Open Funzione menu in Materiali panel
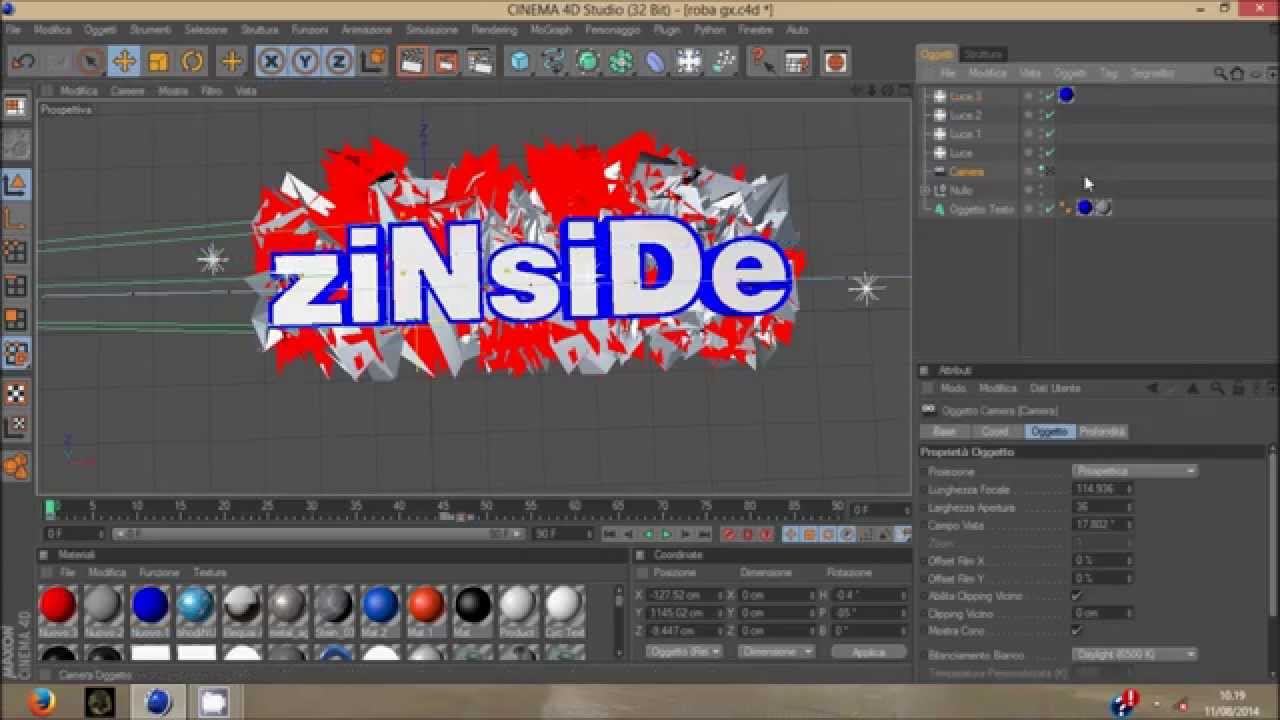Screen dimensions: 1280x720 click(159, 573)
